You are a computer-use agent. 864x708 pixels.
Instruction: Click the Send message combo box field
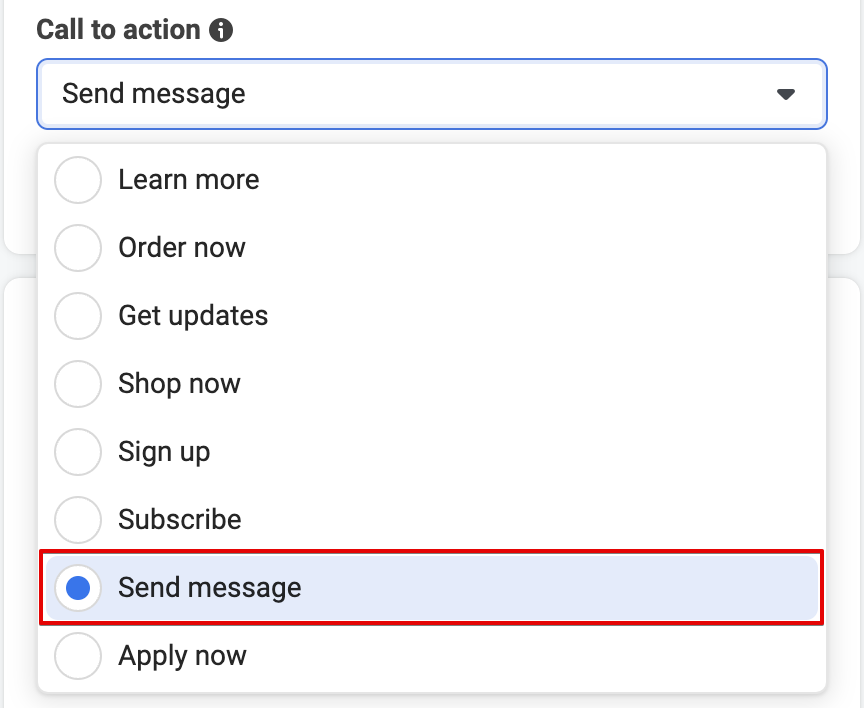[x=431, y=94]
